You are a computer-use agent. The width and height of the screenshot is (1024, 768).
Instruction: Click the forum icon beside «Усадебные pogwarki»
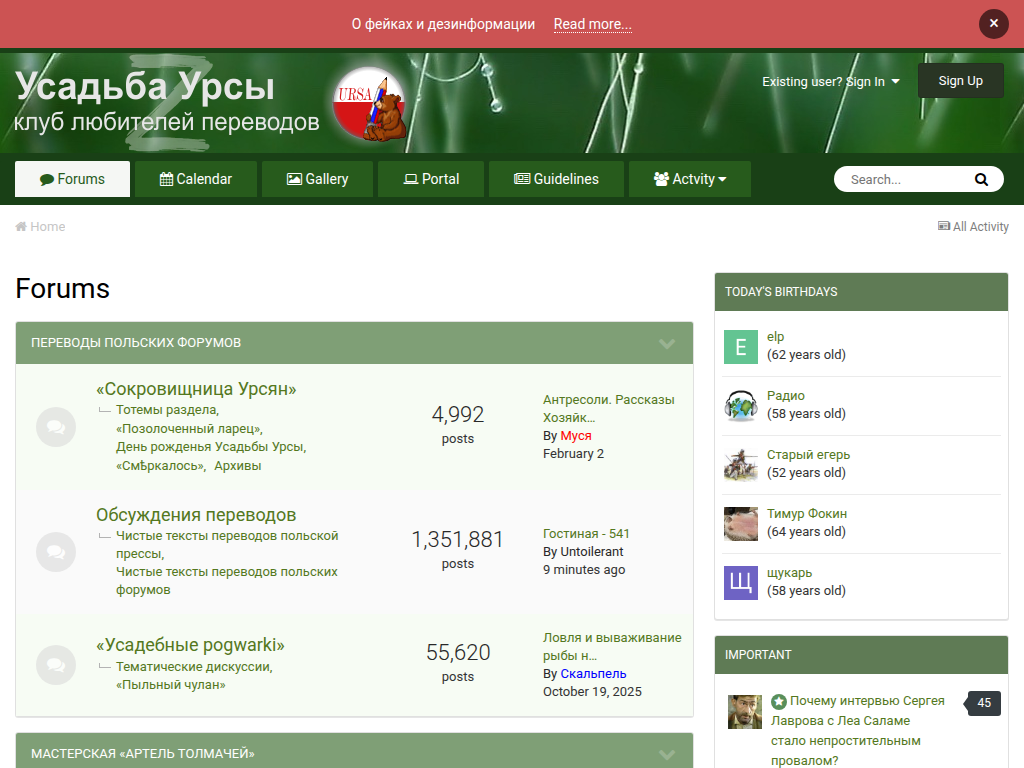[x=56, y=664]
